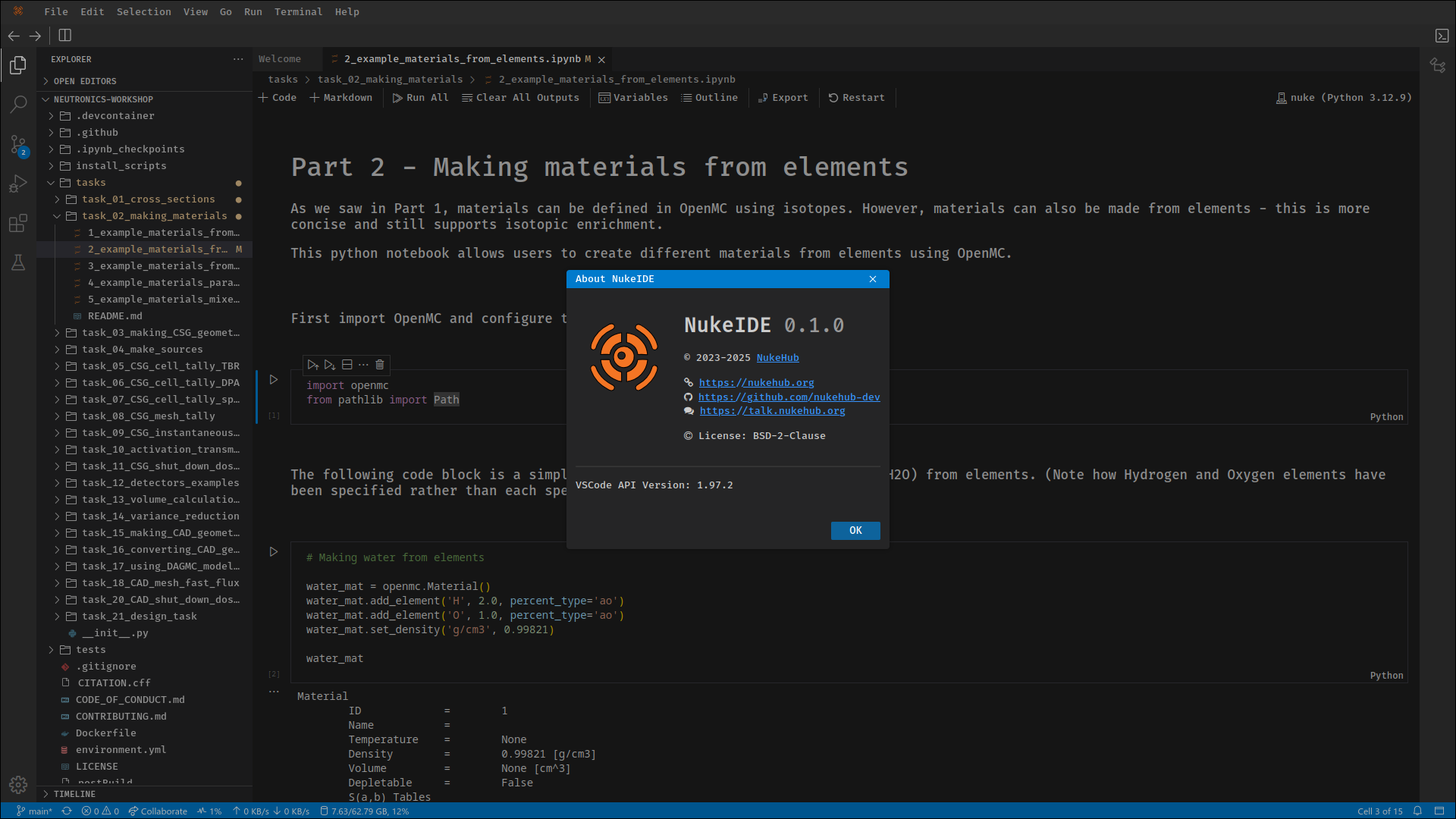Open the https://nukehub.org link

(756, 383)
